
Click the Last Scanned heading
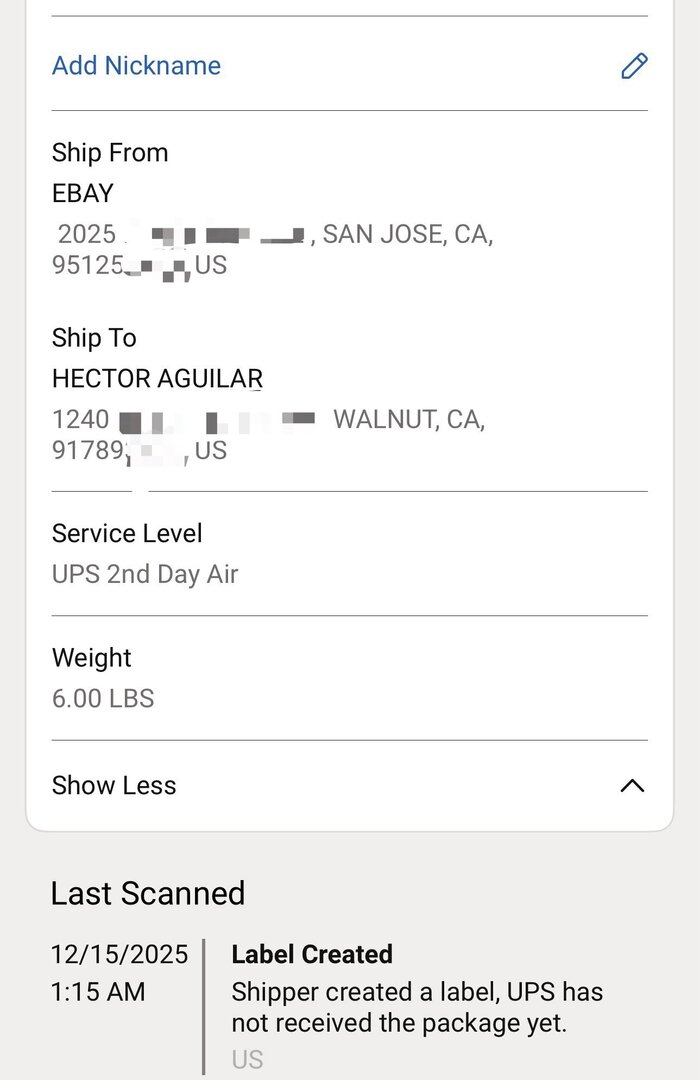coord(149,894)
